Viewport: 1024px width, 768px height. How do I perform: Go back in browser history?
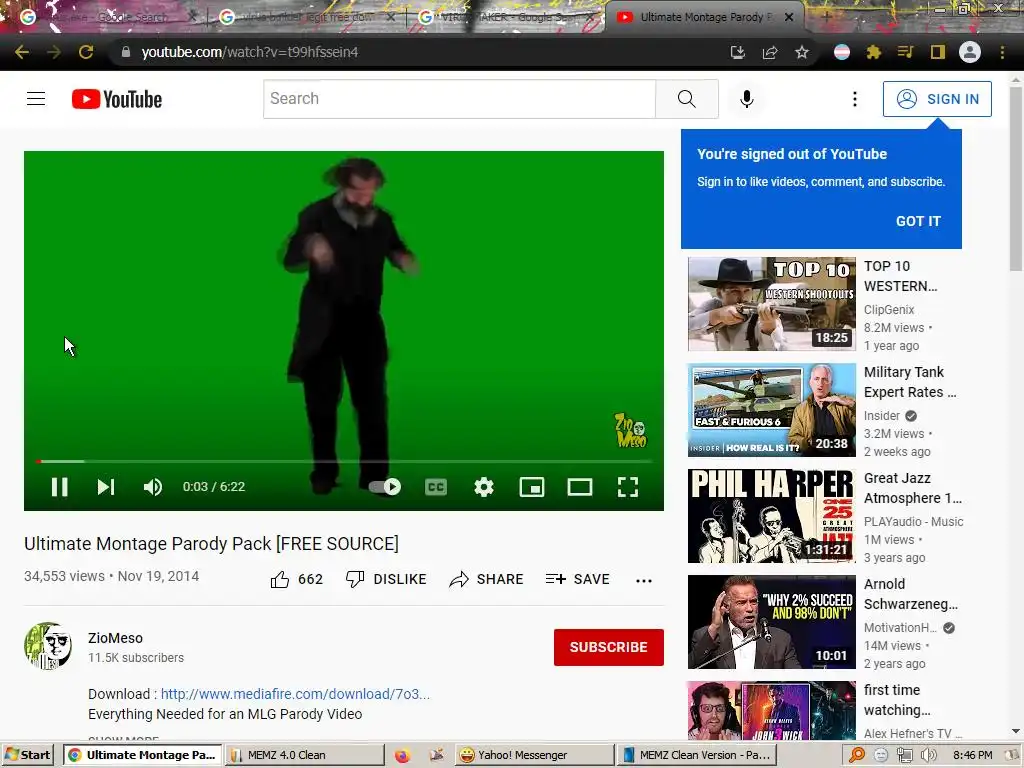point(22,52)
